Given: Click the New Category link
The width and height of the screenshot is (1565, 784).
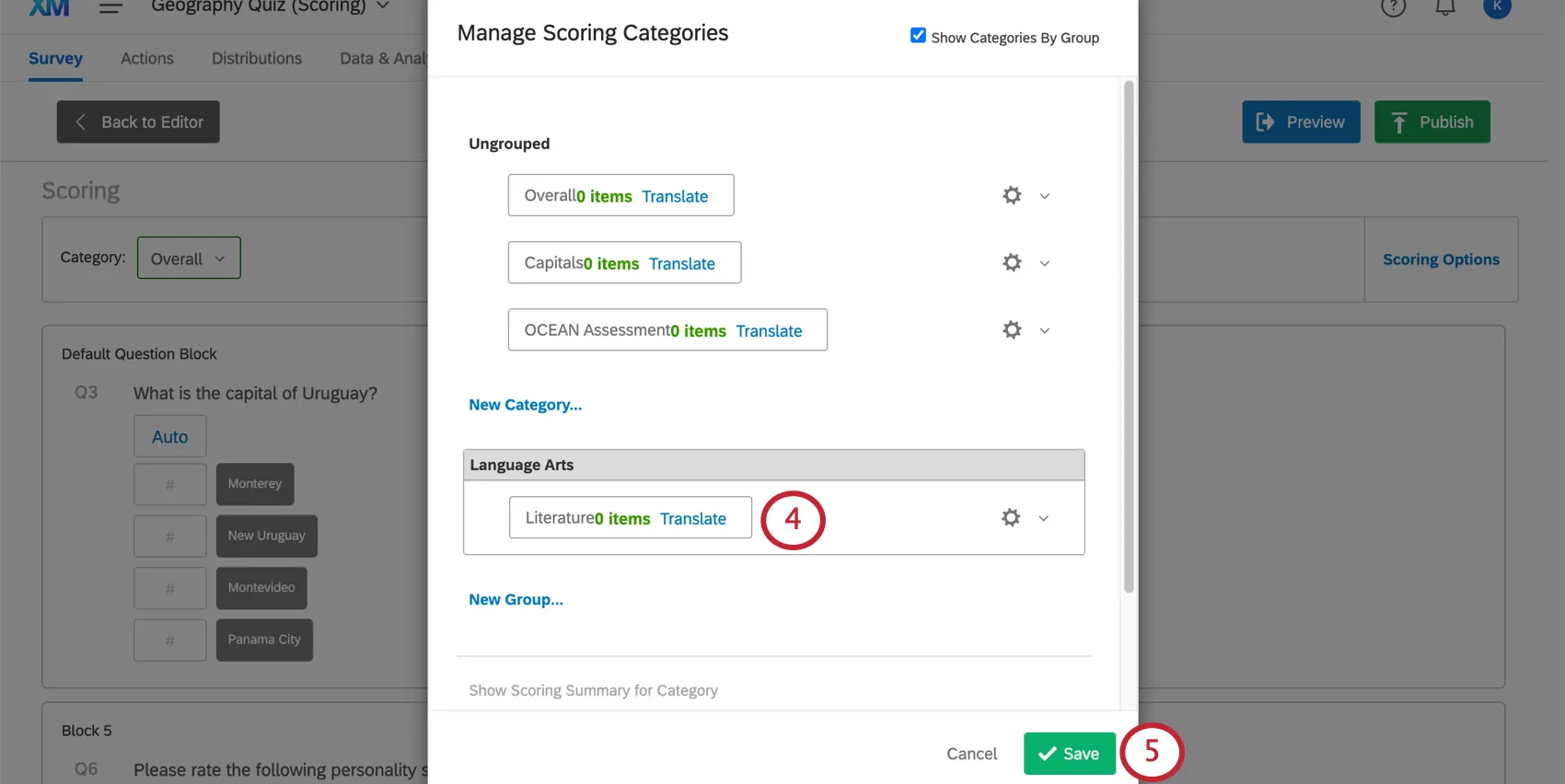Looking at the screenshot, I should pyautogui.click(x=525, y=405).
